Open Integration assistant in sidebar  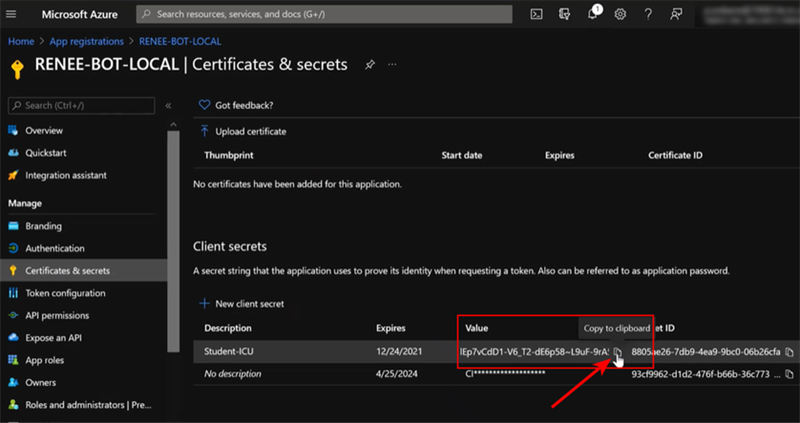[66, 176]
